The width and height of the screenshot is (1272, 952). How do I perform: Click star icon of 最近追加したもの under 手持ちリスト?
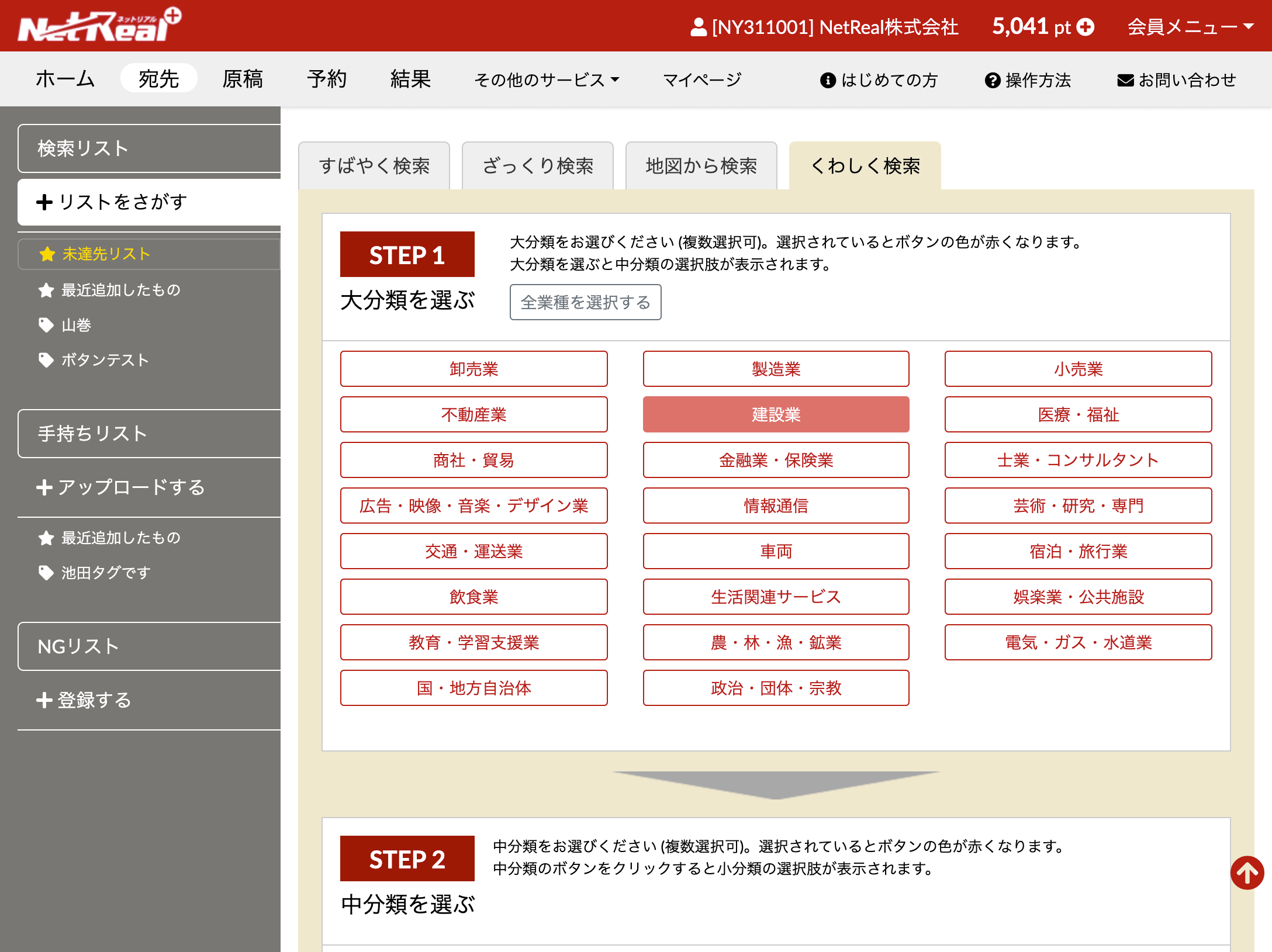(46, 538)
